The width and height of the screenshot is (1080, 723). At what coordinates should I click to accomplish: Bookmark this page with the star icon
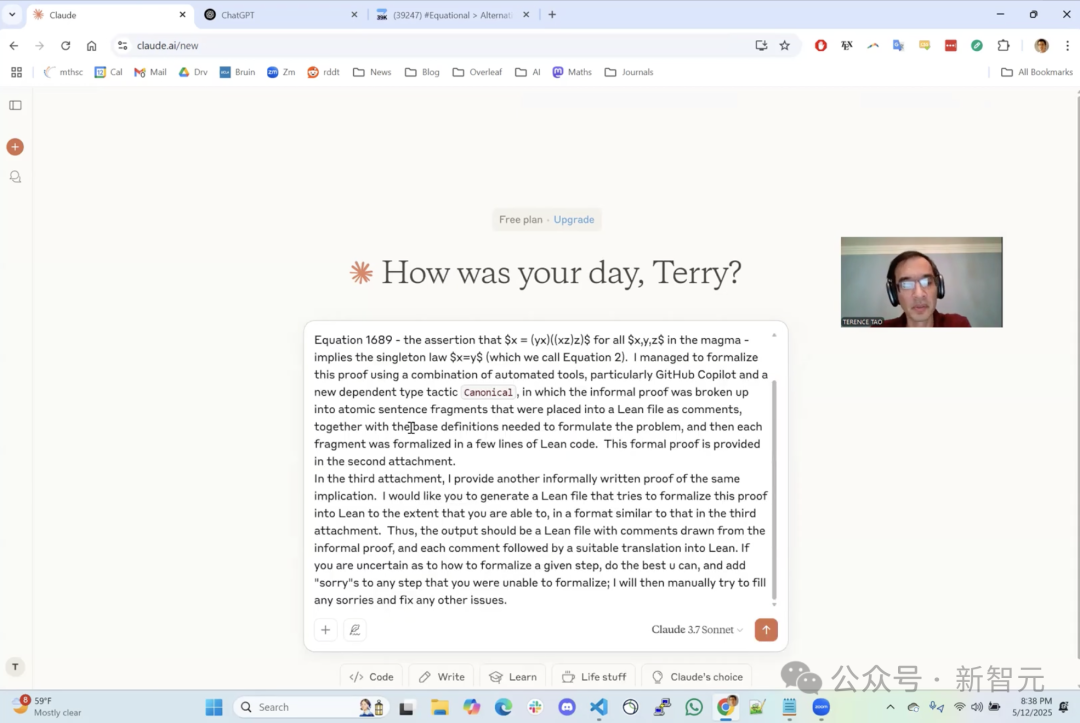click(x=785, y=45)
